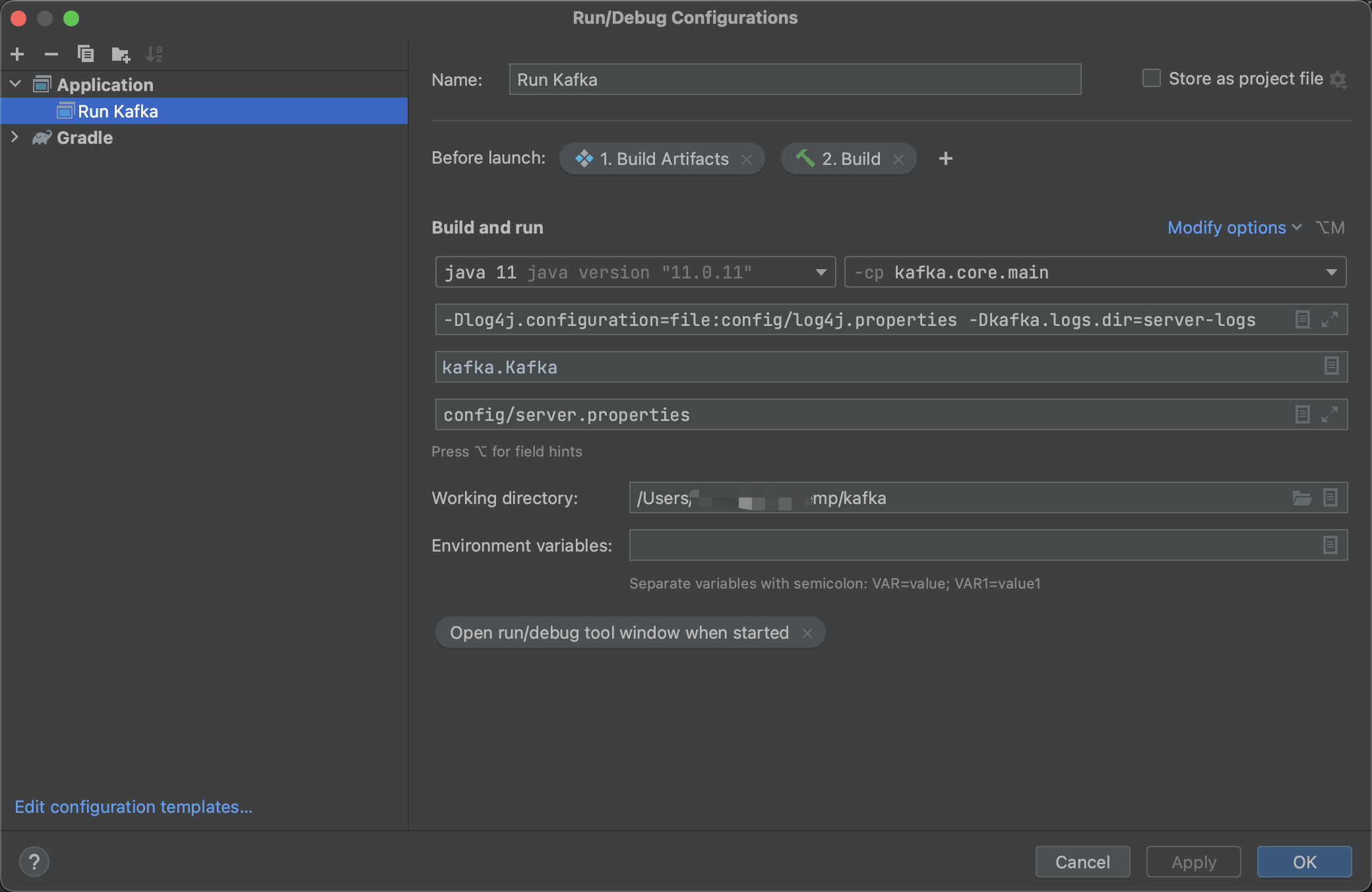The width and height of the screenshot is (1372, 892).
Task: Open Edit configuration templates
Action: tap(133, 807)
